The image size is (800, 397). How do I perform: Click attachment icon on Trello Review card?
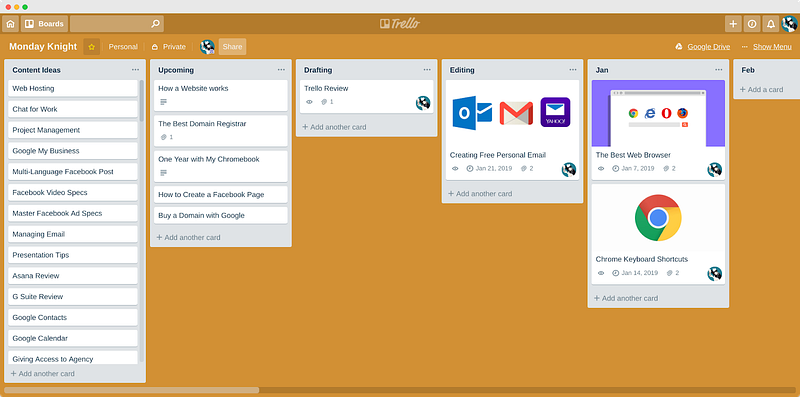pyautogui.click(x=324, y=102)
